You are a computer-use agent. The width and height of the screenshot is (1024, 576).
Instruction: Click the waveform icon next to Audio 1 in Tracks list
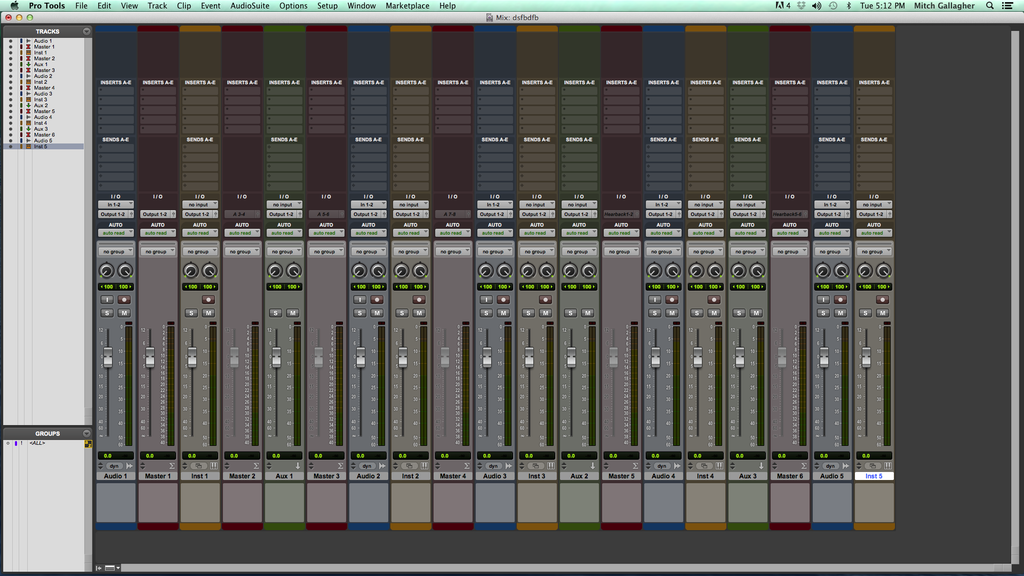coord(28,40)
